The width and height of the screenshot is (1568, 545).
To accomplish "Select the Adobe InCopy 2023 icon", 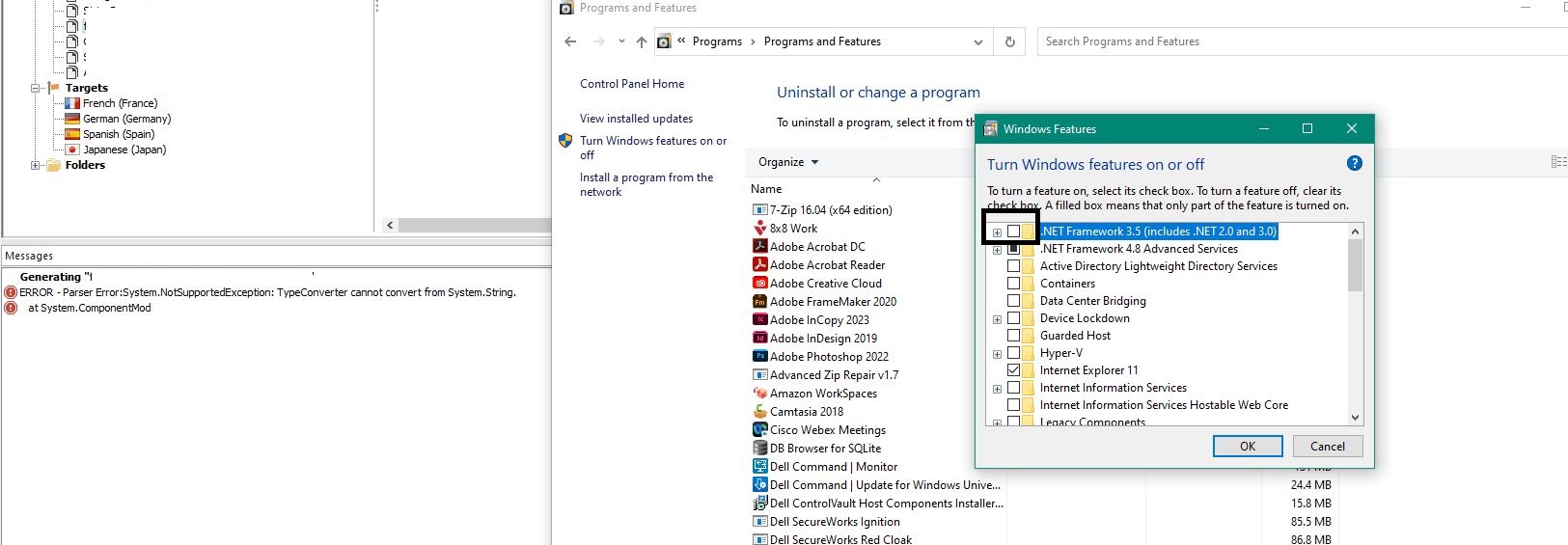I will (760, 319).
